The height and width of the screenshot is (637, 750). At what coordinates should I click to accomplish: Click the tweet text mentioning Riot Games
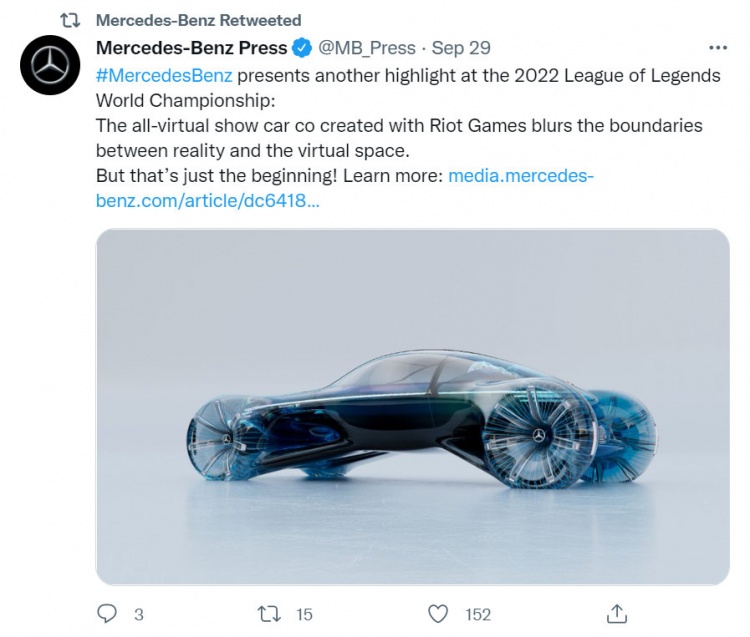pyautogui.click(x=398, y=125)
